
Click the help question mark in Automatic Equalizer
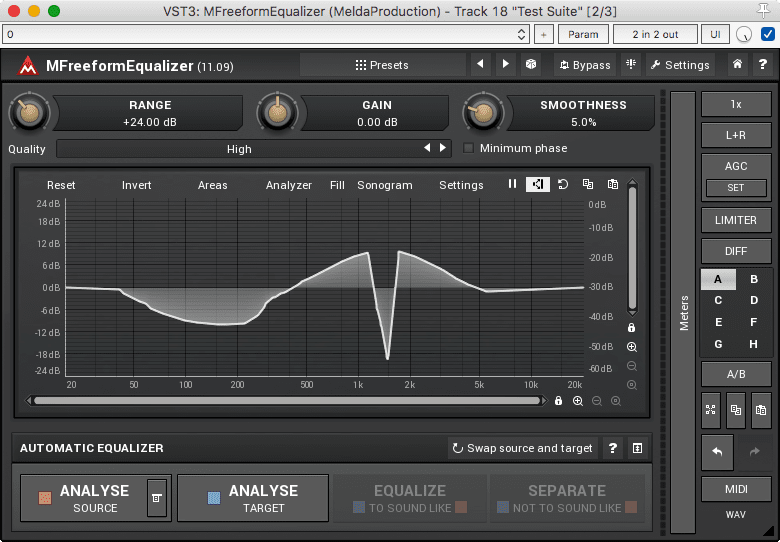(613, 448)
